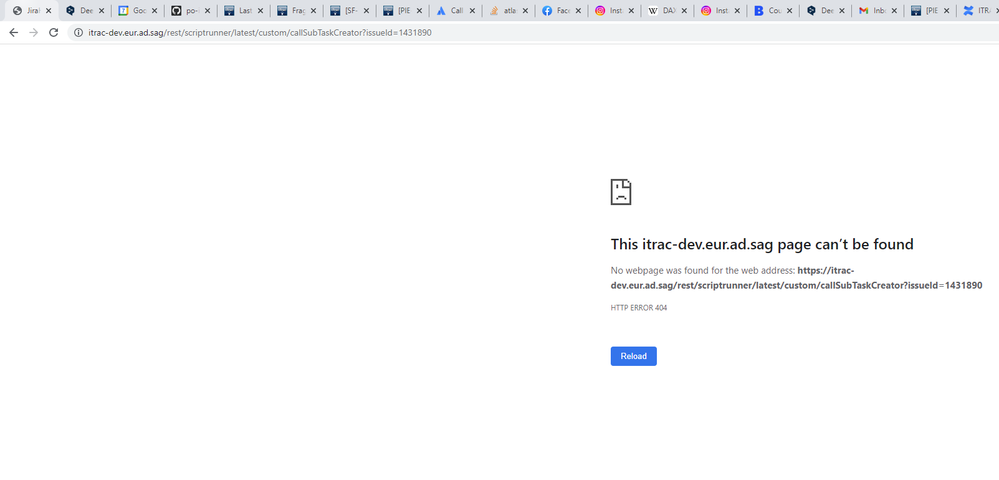Switch to the Atlassian Call tab
Image resolution: width=999 pixels, height=480 pixels.
point(454,11)
